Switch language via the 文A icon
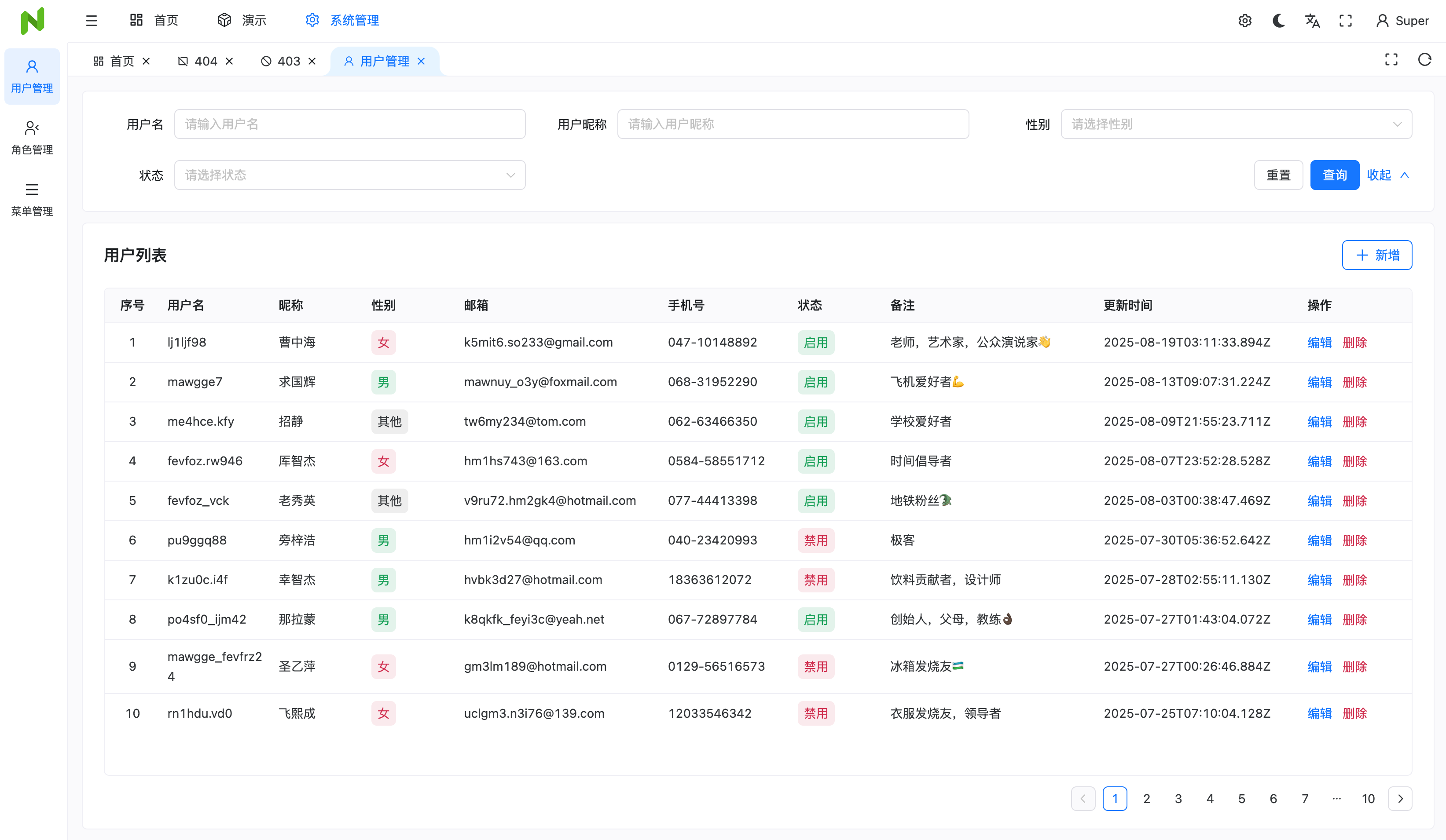This screenshot has width=1446, height=840. pyautogui.click(x=1312, y=20)
